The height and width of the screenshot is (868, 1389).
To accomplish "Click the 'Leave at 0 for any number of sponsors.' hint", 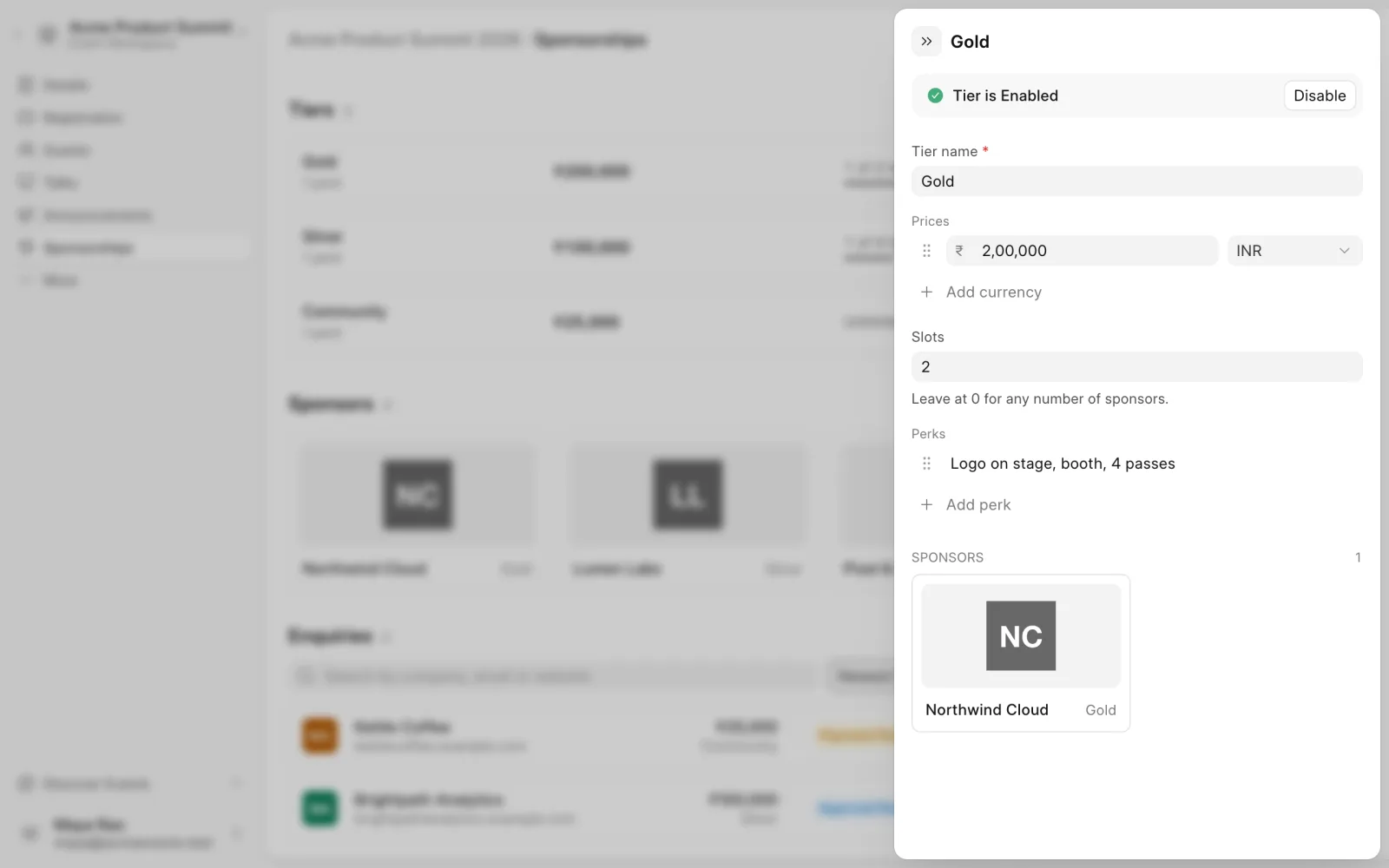I will point(1040,399).
